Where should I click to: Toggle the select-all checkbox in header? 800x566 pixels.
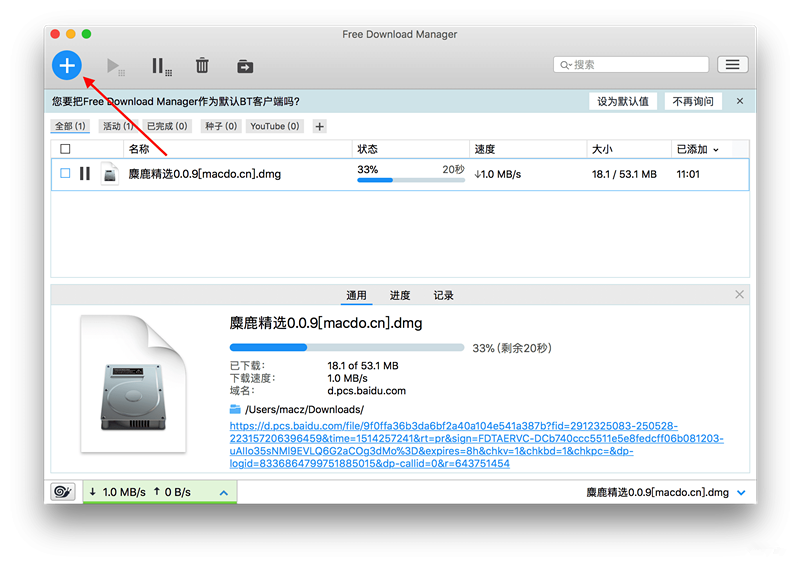65,149
